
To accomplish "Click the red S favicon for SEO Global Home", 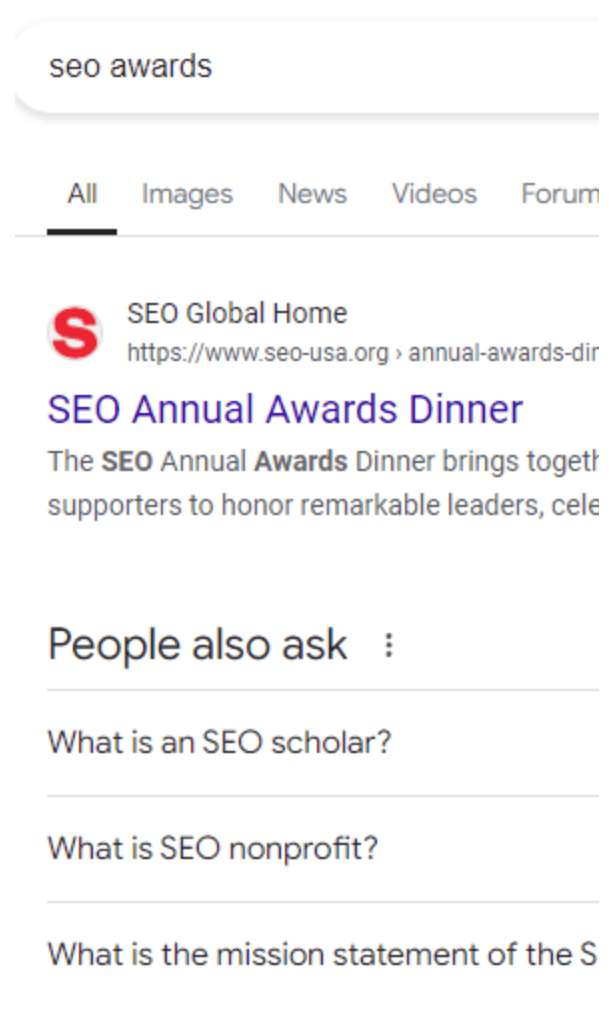I will 75,333.
